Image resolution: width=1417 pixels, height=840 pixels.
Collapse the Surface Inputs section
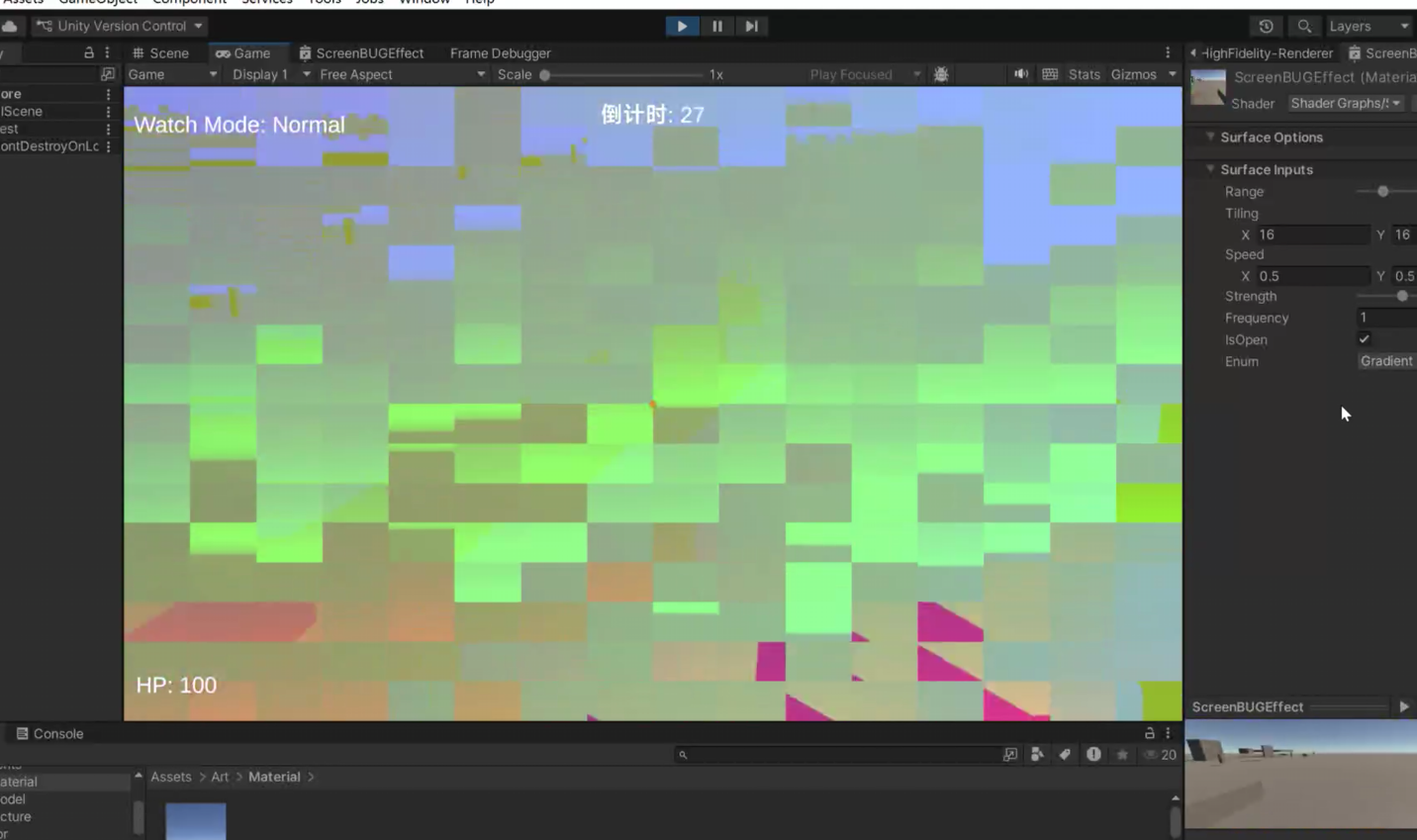(x=1210, y=169)
